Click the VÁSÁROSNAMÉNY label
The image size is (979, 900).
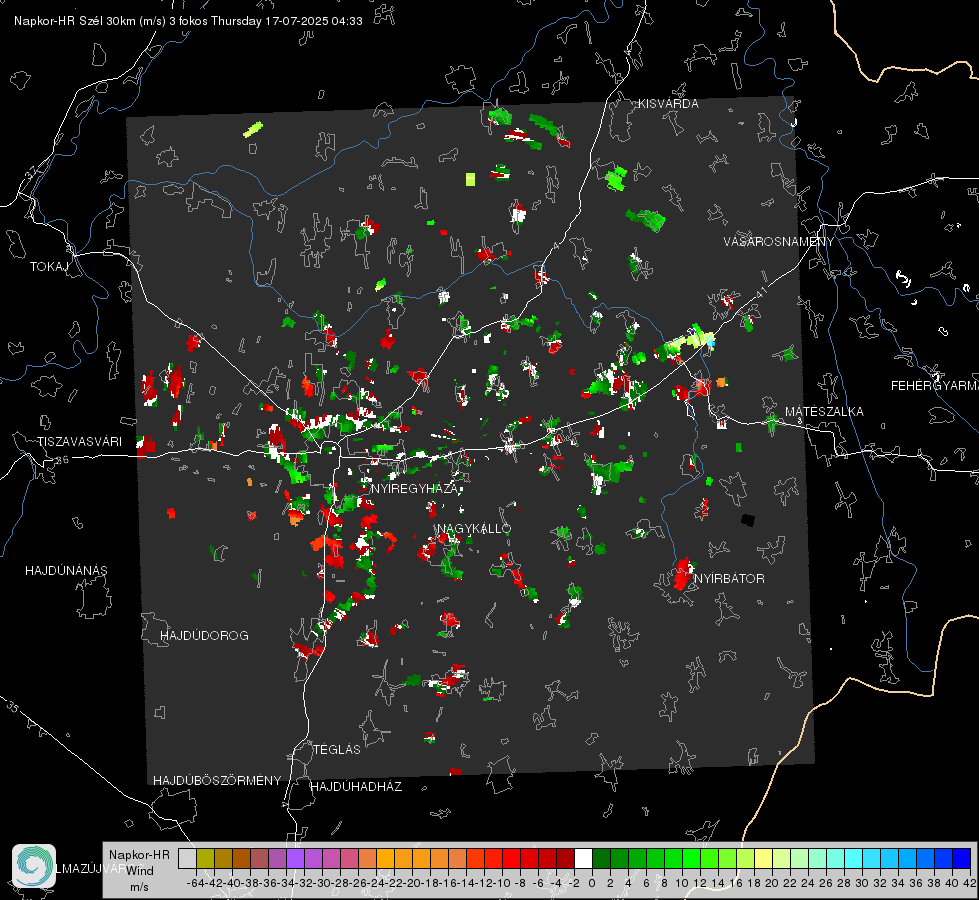[779, 241]
